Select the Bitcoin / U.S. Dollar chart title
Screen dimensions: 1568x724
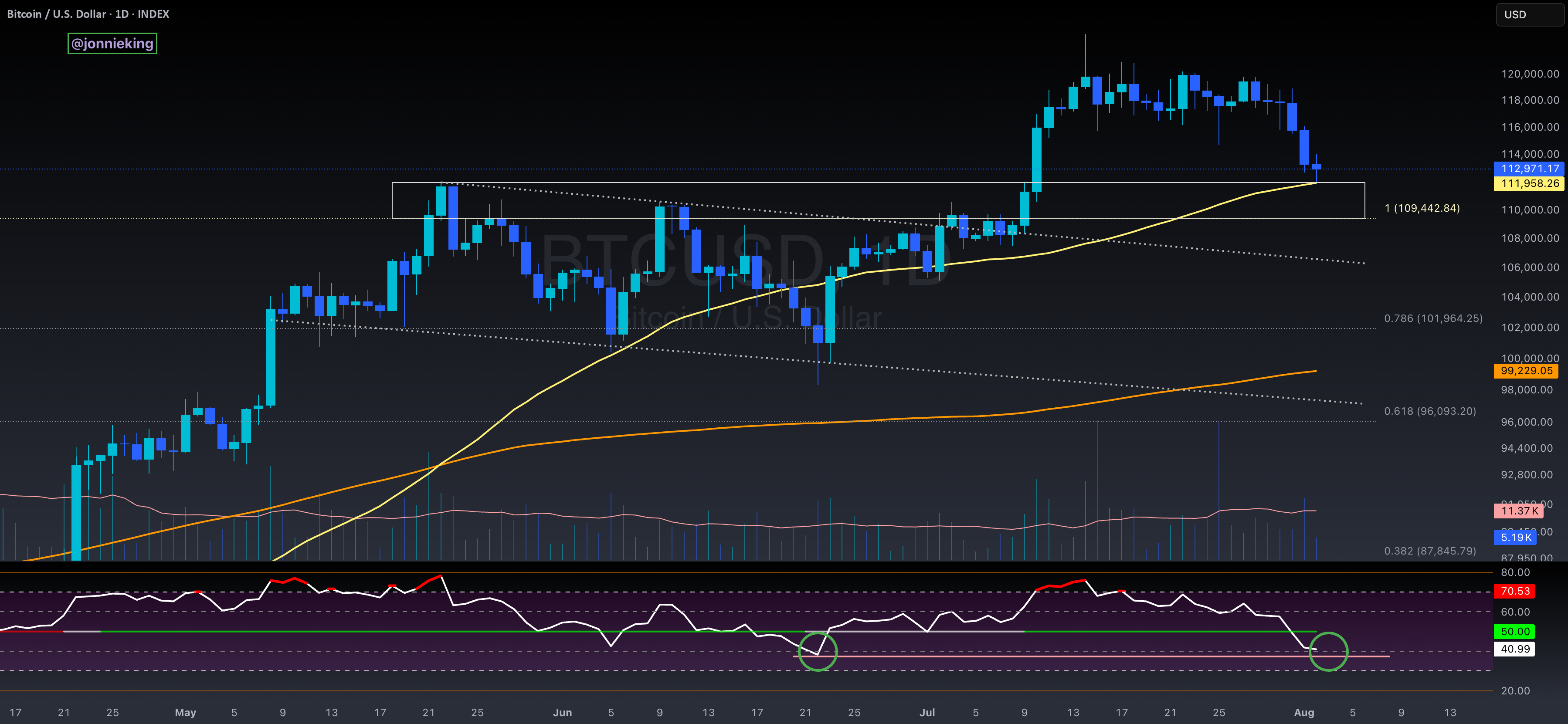(x=88, y=14)
